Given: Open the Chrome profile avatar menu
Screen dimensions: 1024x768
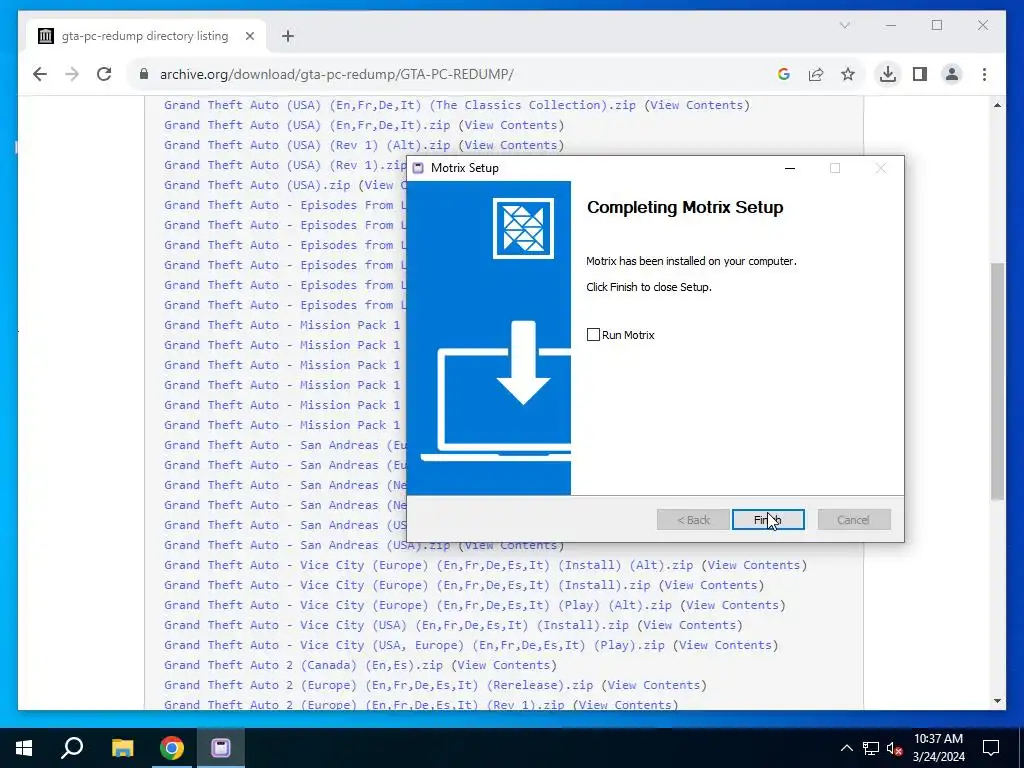Looking at the screenshot, I should click(952, 74).
